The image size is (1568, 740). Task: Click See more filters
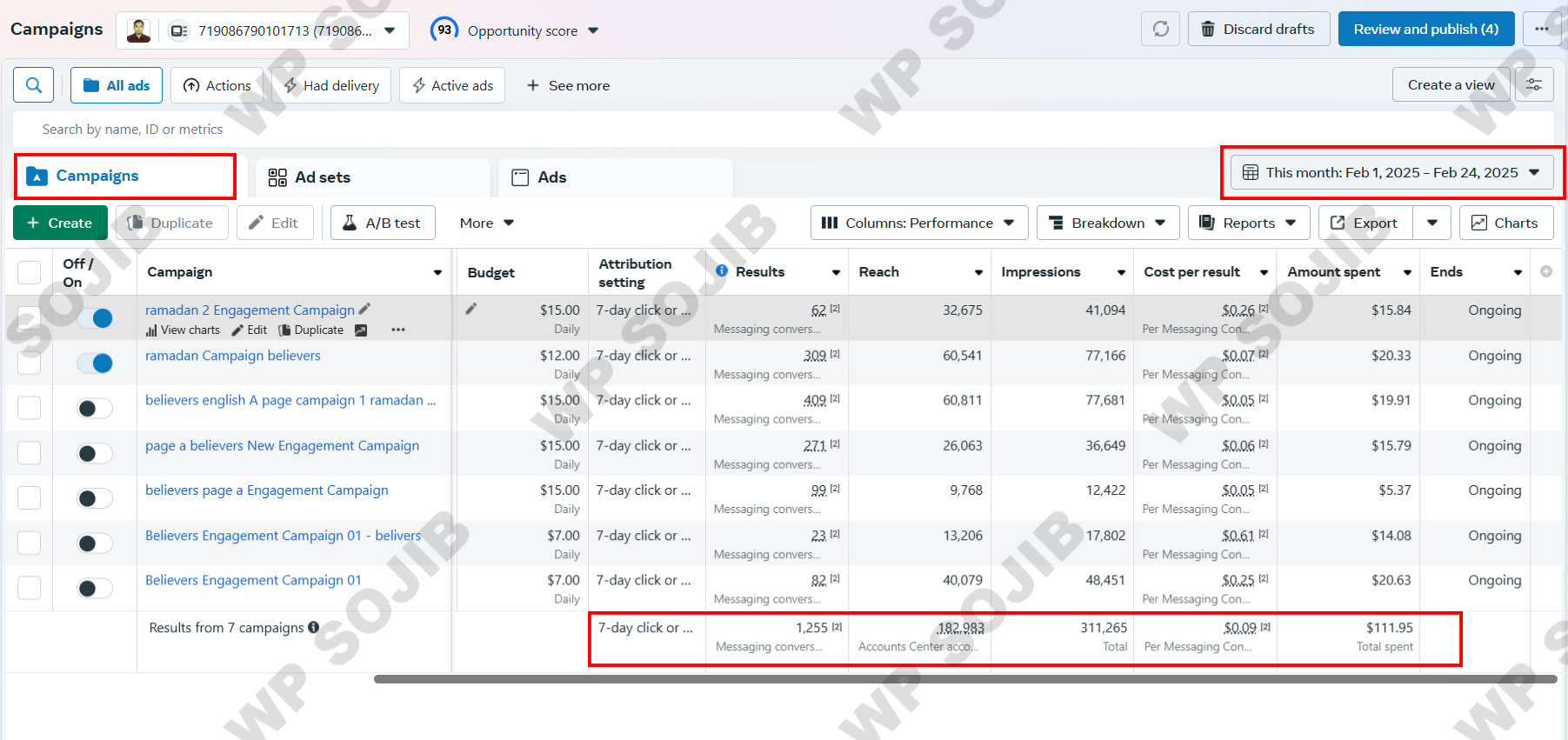click(568, 85)
